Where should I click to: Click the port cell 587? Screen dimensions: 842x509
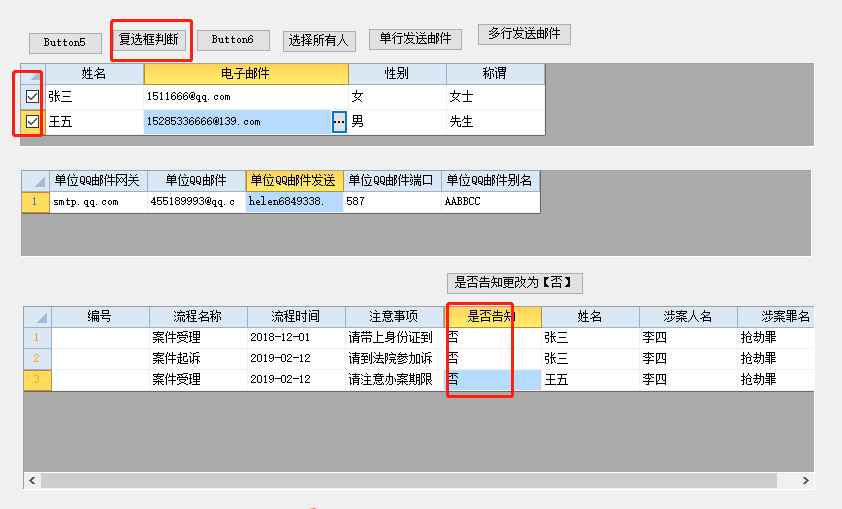click(393, 202)
